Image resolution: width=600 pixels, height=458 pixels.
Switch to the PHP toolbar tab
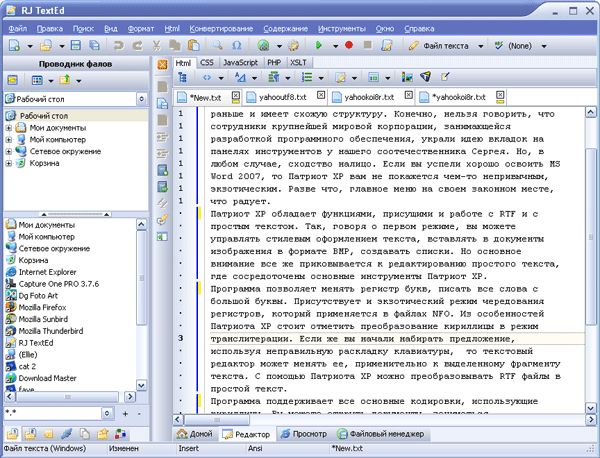coord(274,62)
